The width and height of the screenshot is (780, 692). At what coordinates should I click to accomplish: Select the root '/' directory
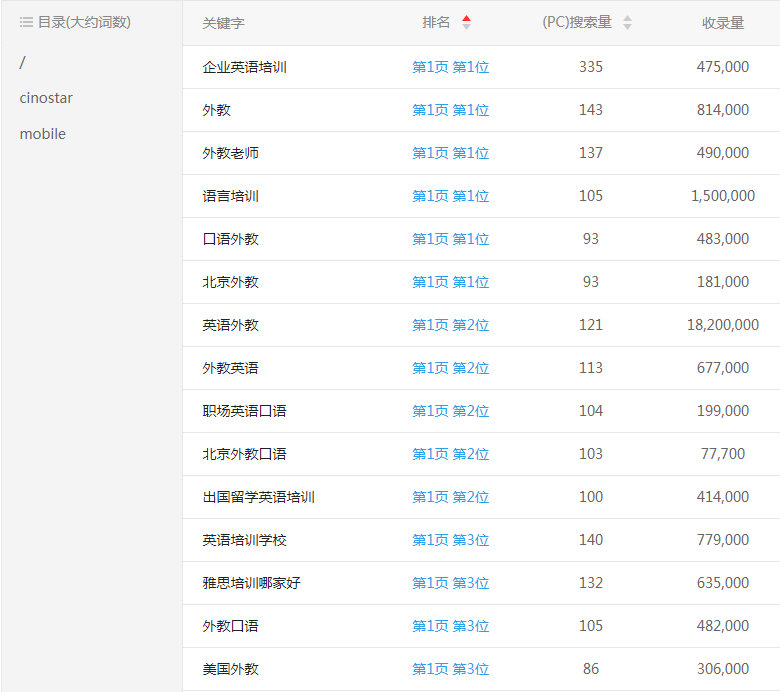pos(23,62)
